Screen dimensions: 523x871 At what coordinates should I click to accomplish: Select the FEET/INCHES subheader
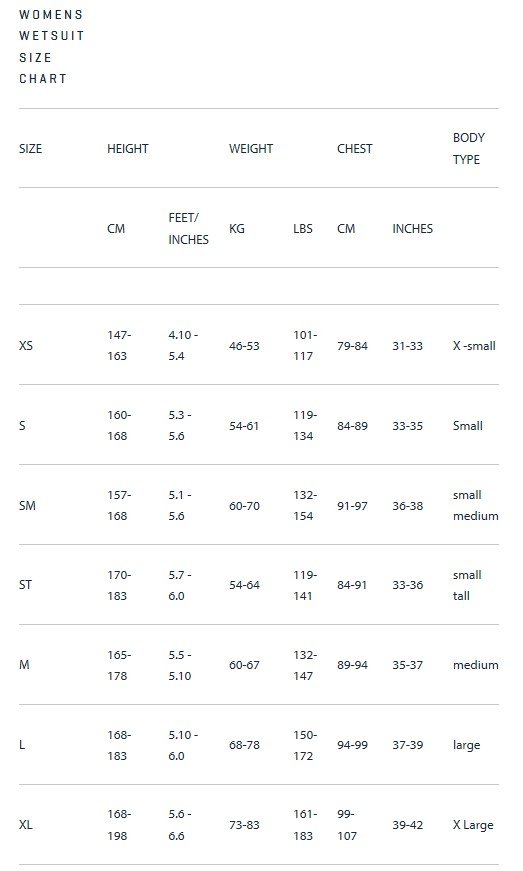point(188,228)
